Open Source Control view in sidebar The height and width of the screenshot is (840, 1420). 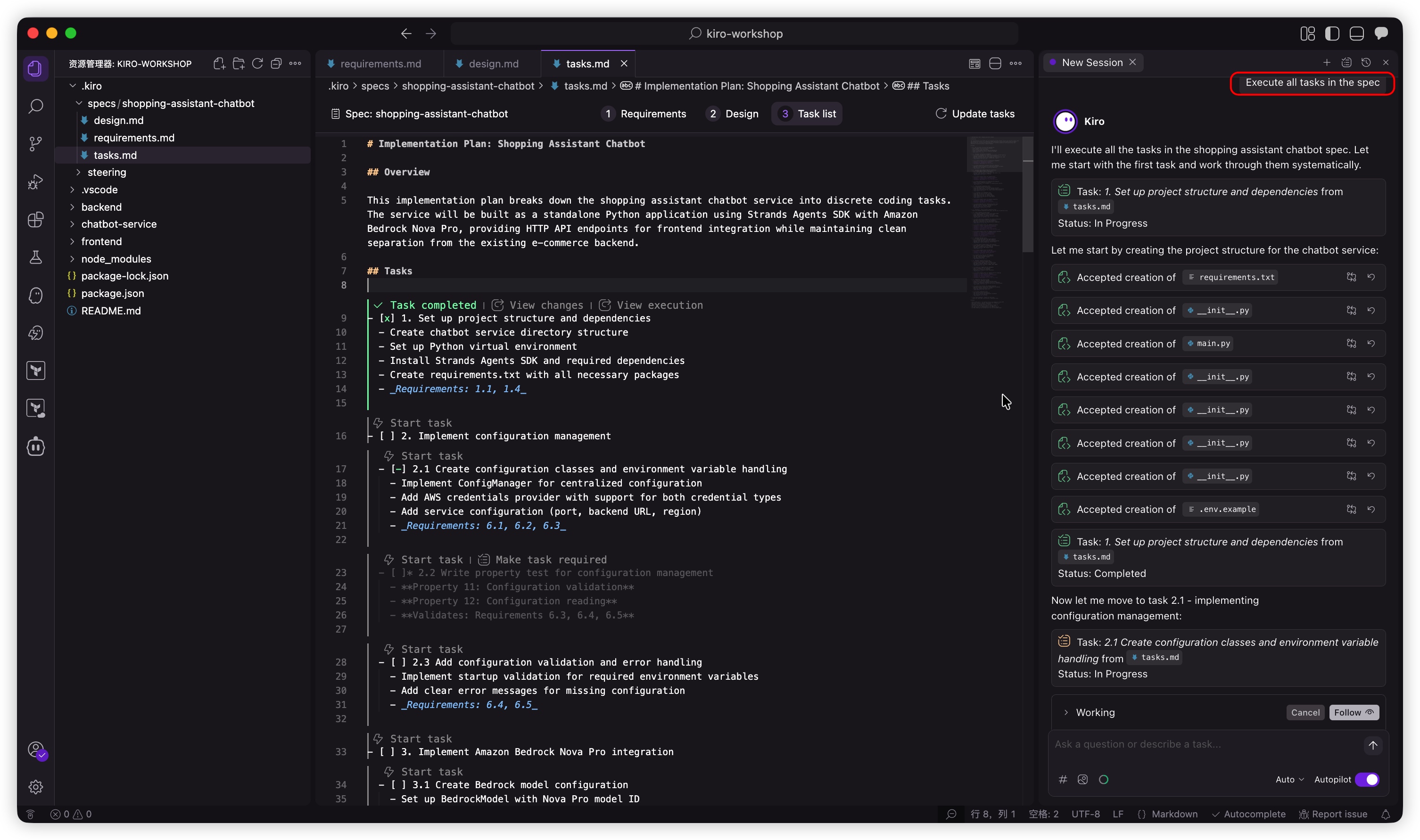click(x=36, y=144)
